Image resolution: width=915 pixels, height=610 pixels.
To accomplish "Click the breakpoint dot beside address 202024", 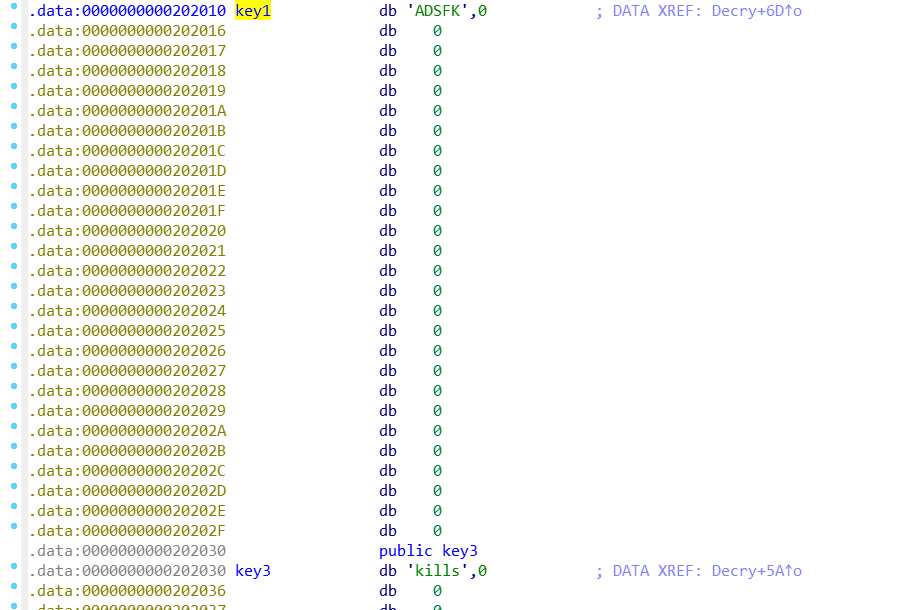I will (x=14, y=306).
